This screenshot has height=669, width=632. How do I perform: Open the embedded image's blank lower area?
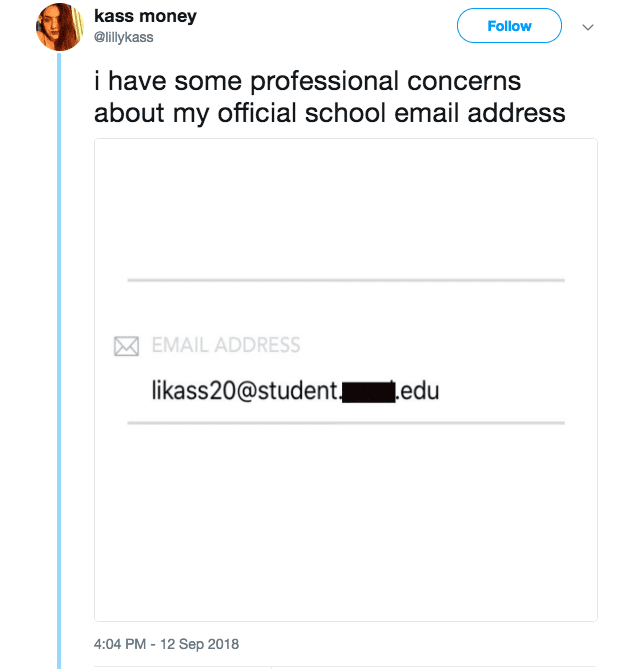[x=346, y=530]
